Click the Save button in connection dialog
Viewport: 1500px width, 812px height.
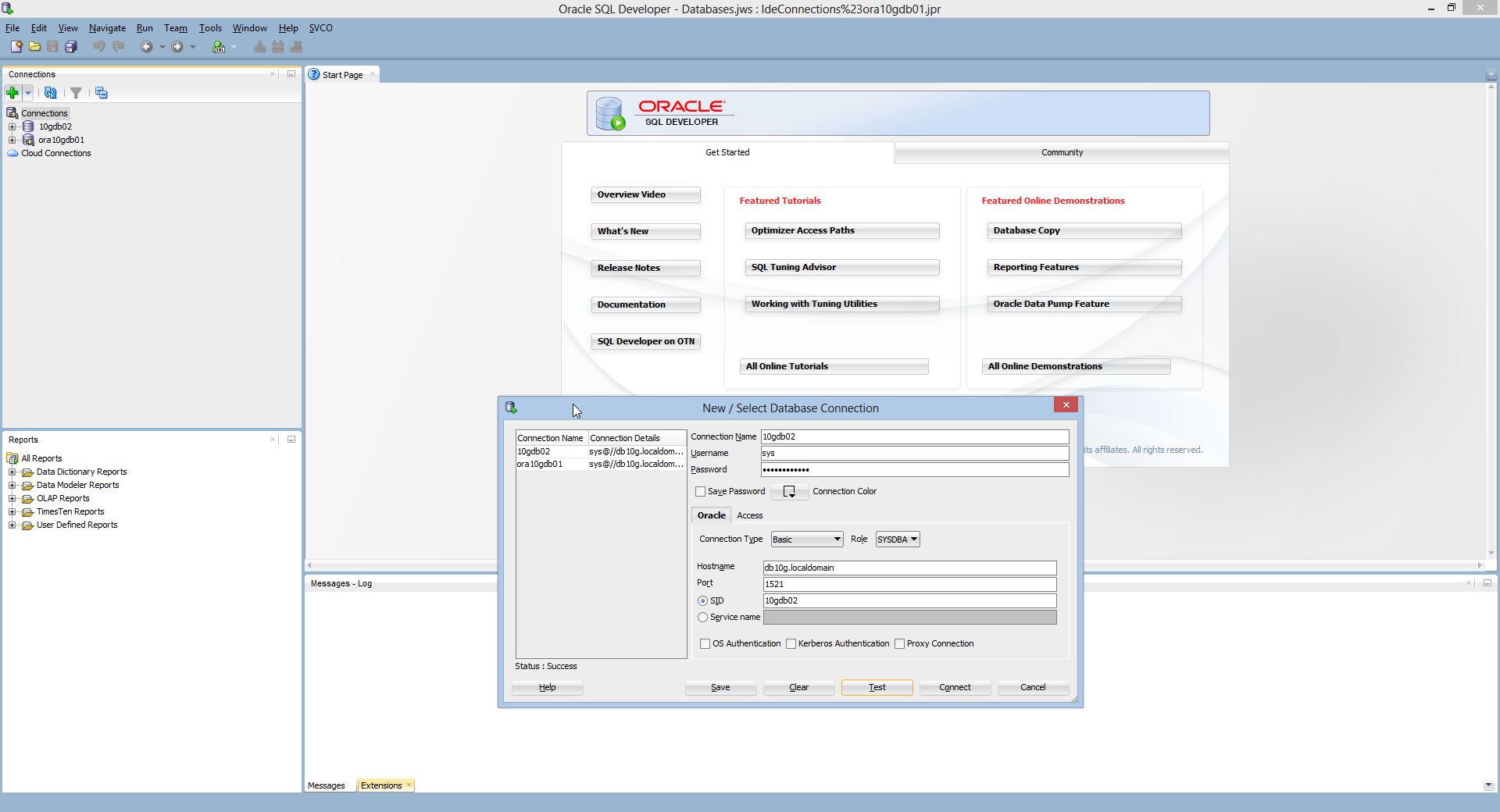point(721,688)
